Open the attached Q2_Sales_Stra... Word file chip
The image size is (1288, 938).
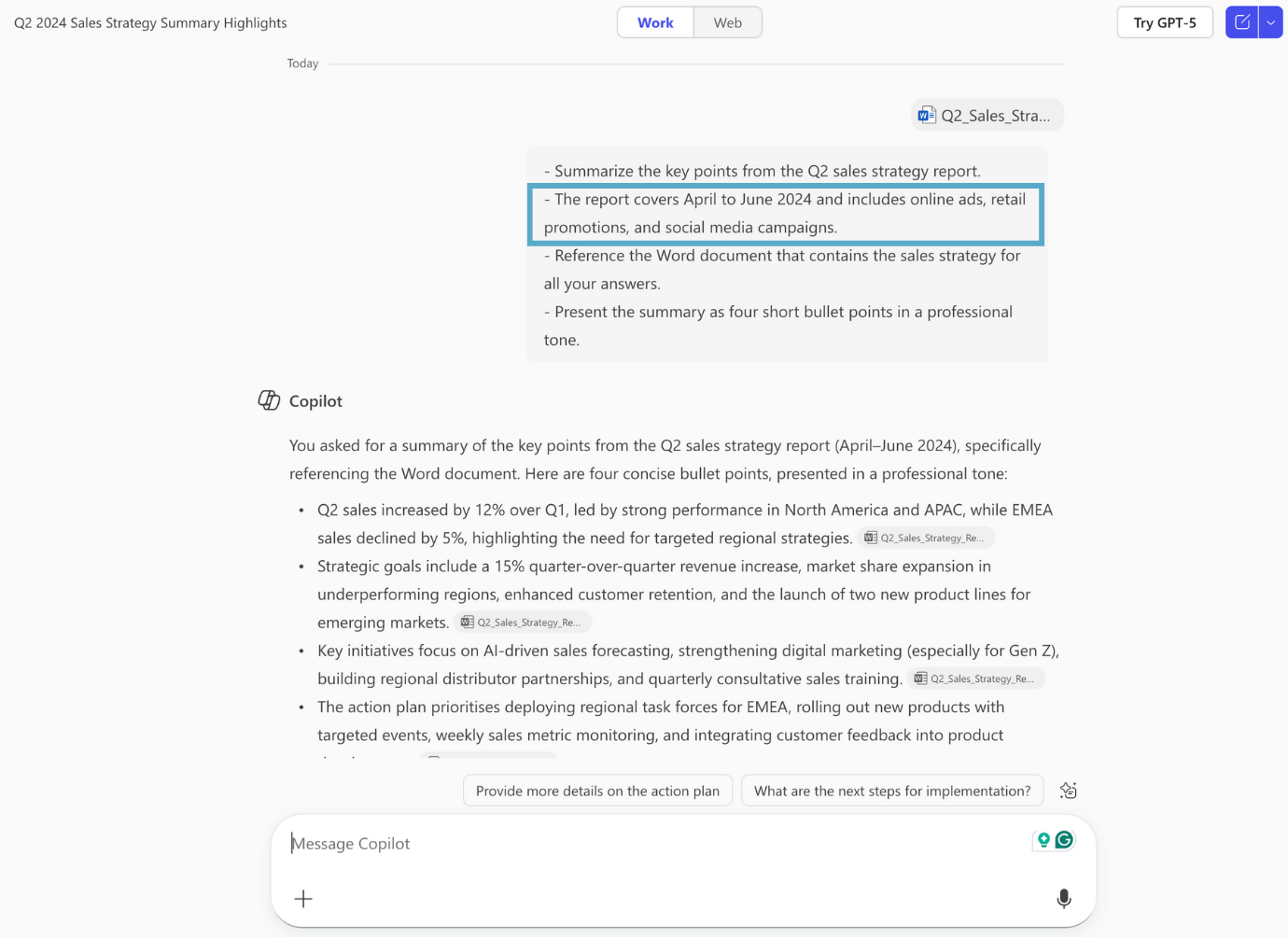(x=987, y=115)
